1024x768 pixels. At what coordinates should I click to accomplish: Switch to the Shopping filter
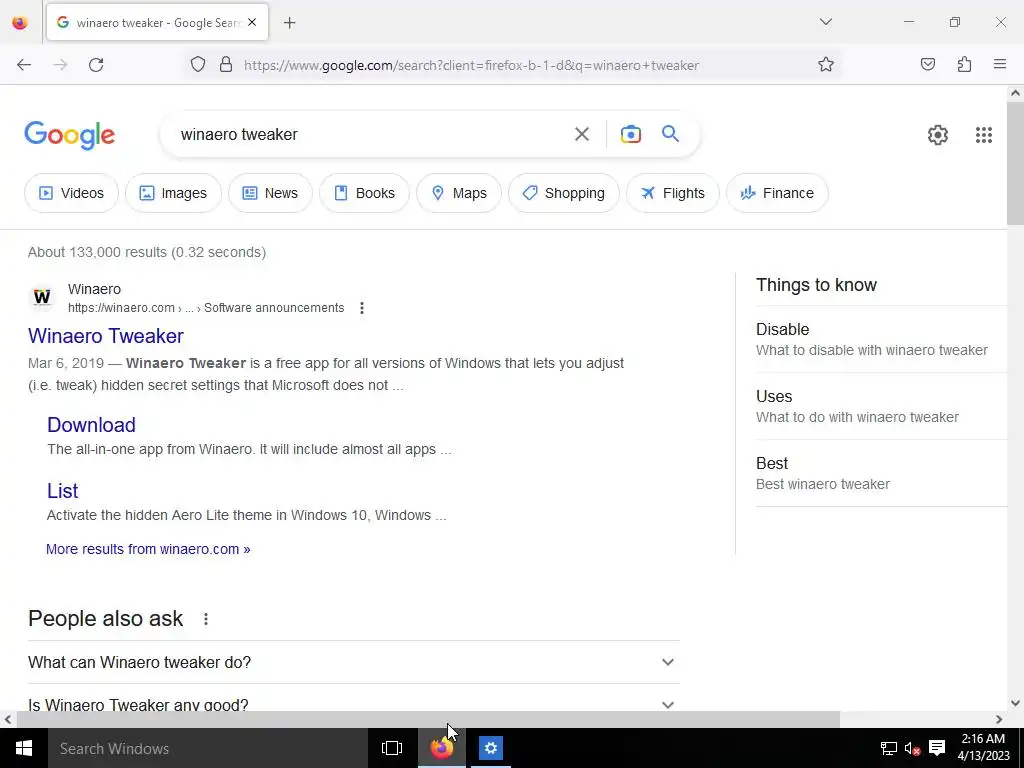[564, 193]
